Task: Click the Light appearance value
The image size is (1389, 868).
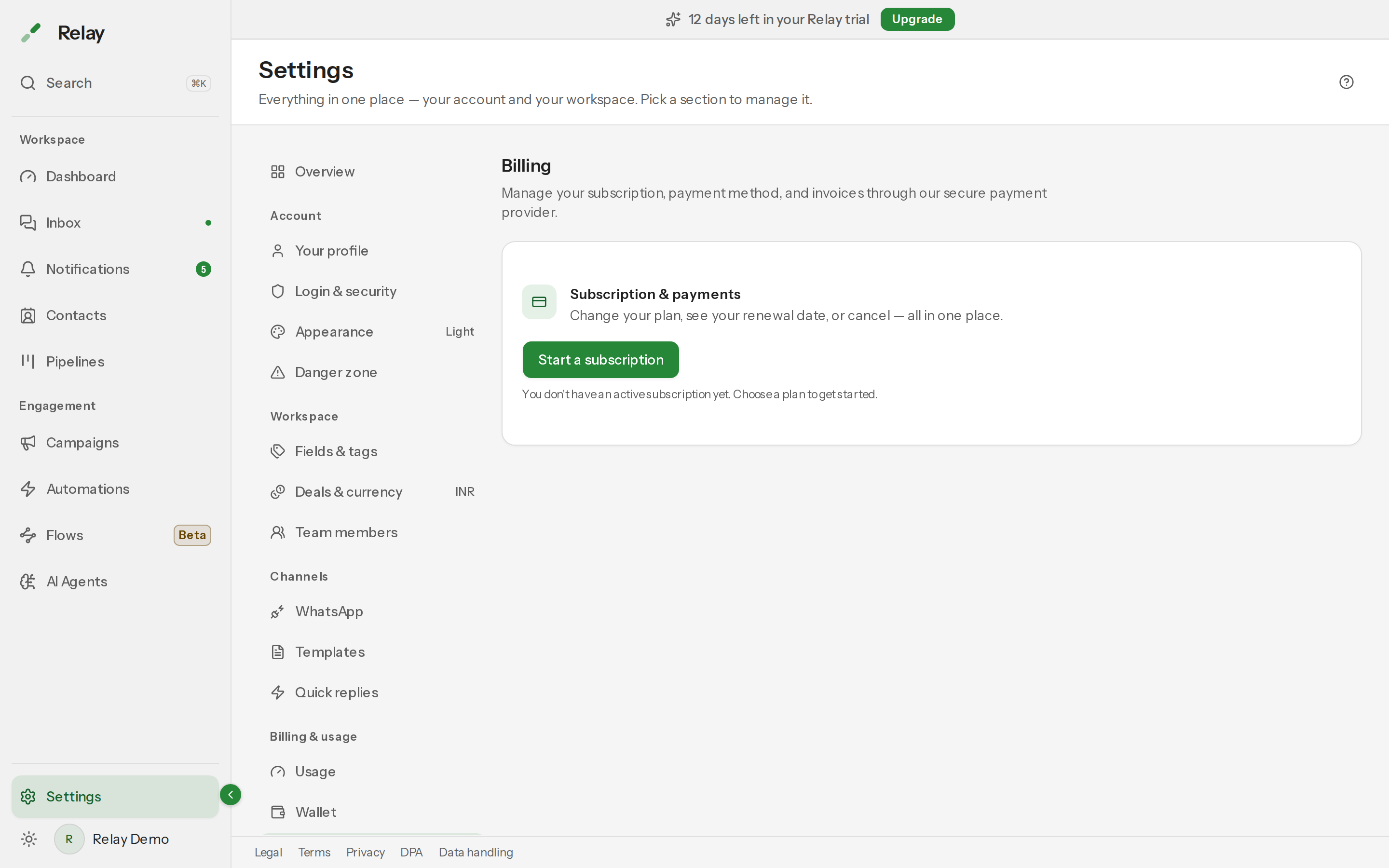Action: [460, 332]
